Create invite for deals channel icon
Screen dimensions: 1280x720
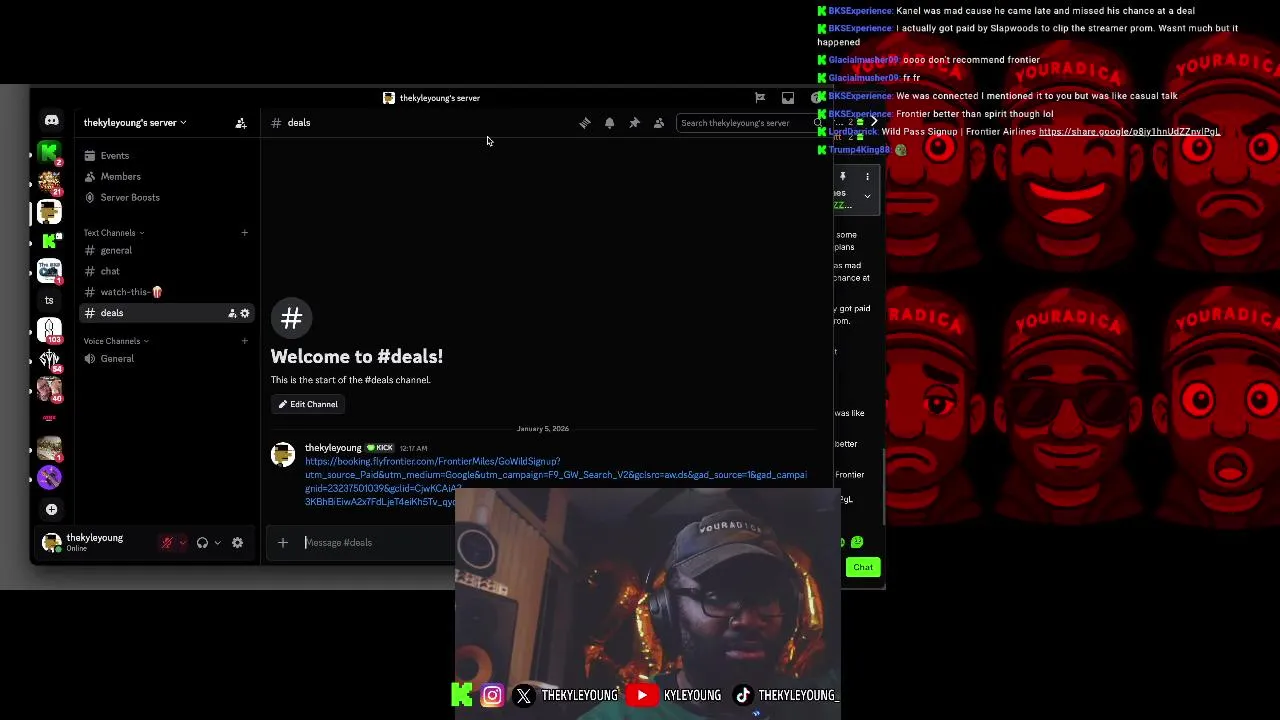pyautogui.click(x=232, y=313)
